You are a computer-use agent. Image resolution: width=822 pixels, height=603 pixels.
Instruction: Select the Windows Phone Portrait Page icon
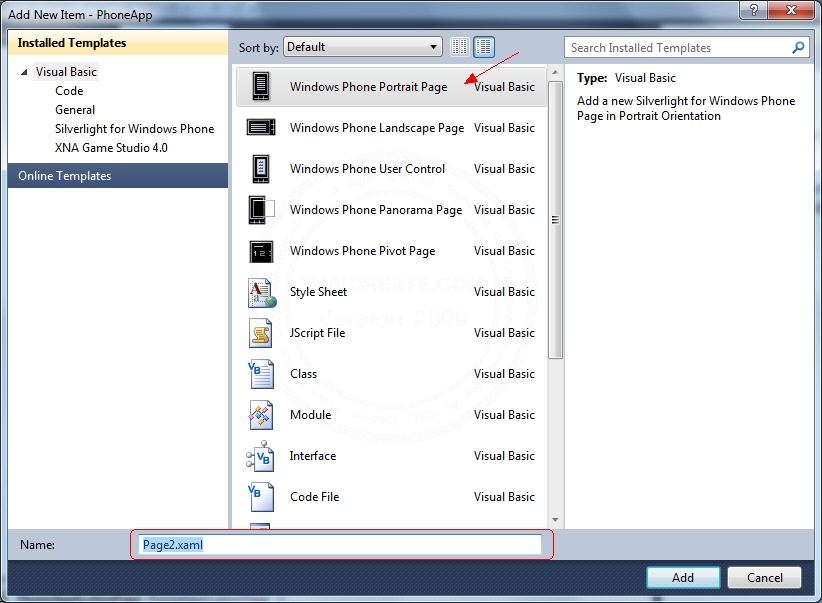click(x=261, y=86)
